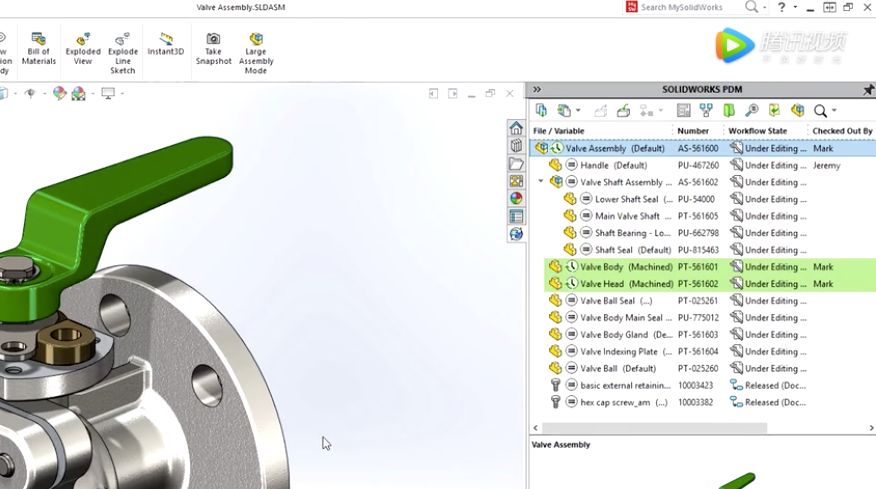Click first PDM toolbar icon (Get Latest)
The height and width of the screenshot is (489, 876).
(541, 110)
